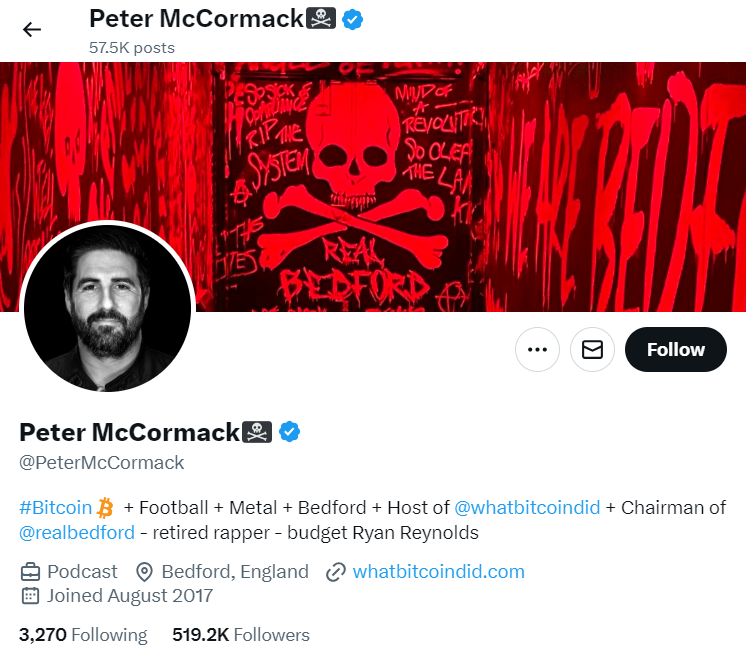Click the @PeterMcCormack handle text
Viewport: 746px width, 652px height.
pyautogui.click(x=102, y=463)
